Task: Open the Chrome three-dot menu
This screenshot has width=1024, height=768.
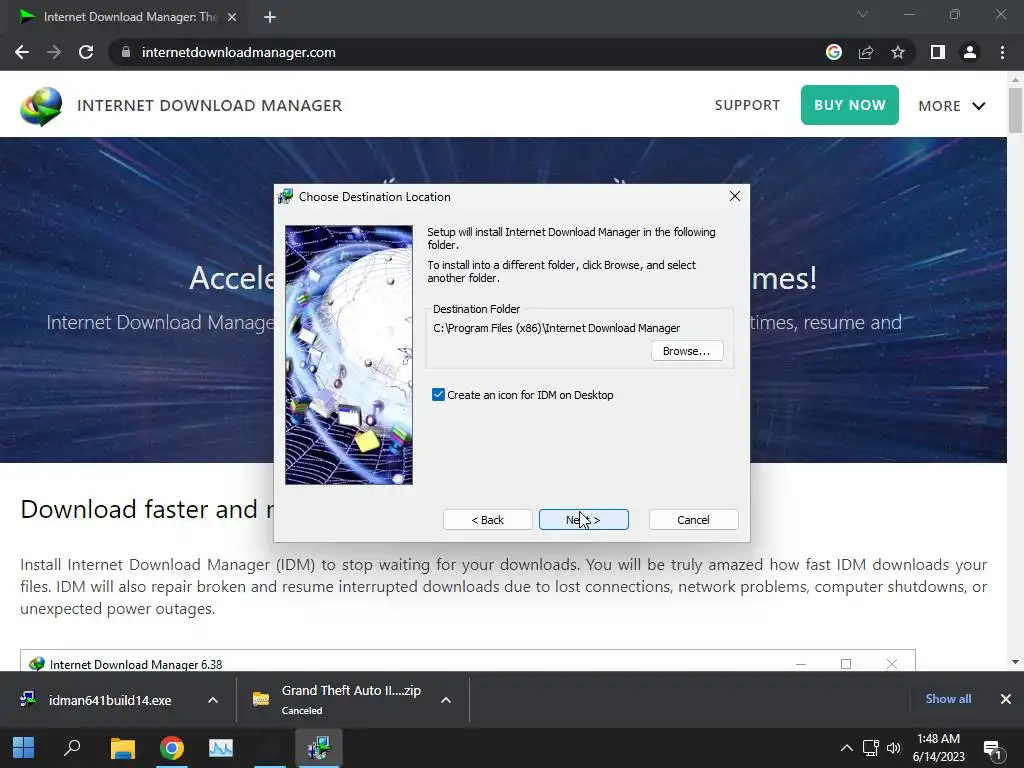Action: 1002,52
